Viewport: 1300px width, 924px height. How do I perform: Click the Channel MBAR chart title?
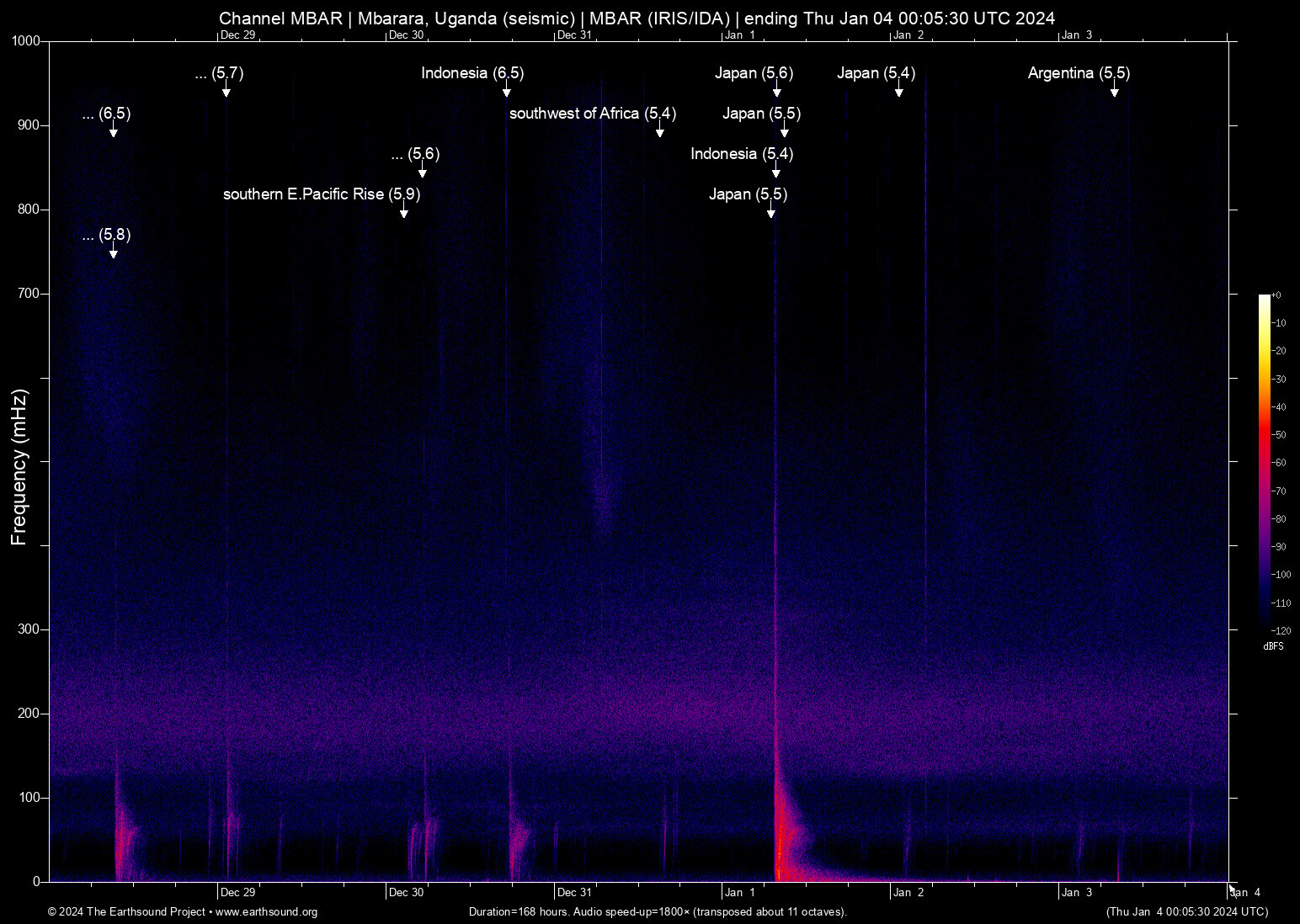[x=637, y=19]
